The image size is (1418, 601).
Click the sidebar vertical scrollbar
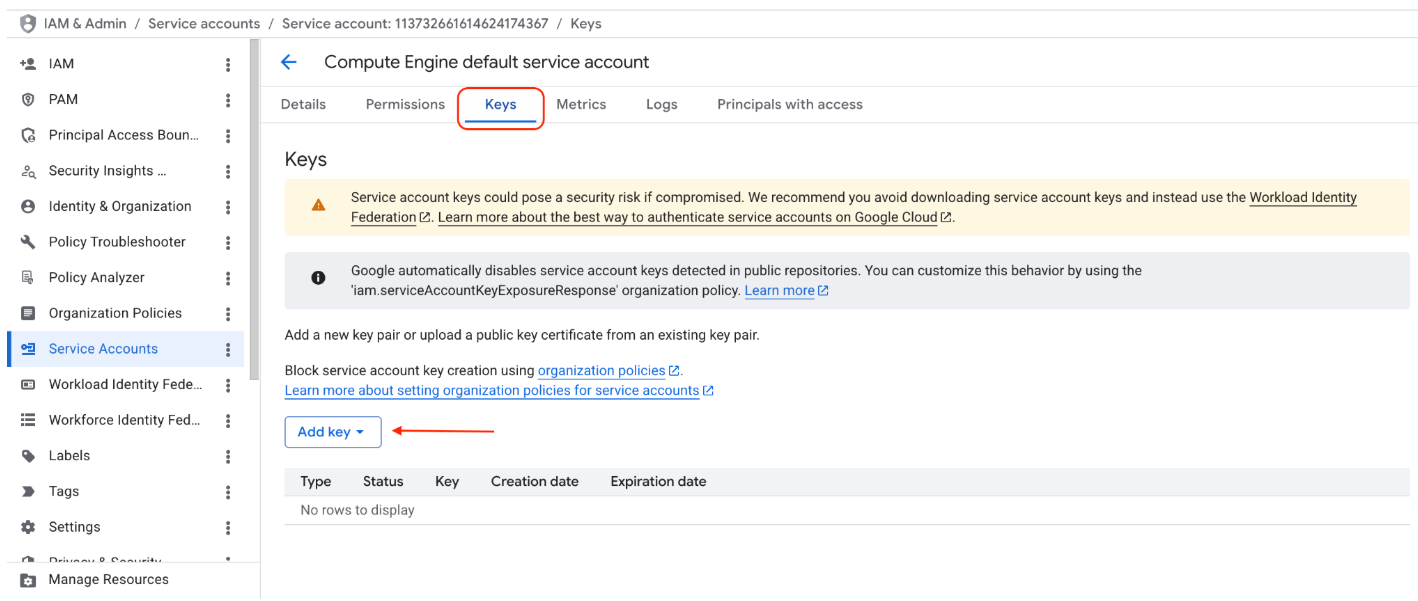254,210
